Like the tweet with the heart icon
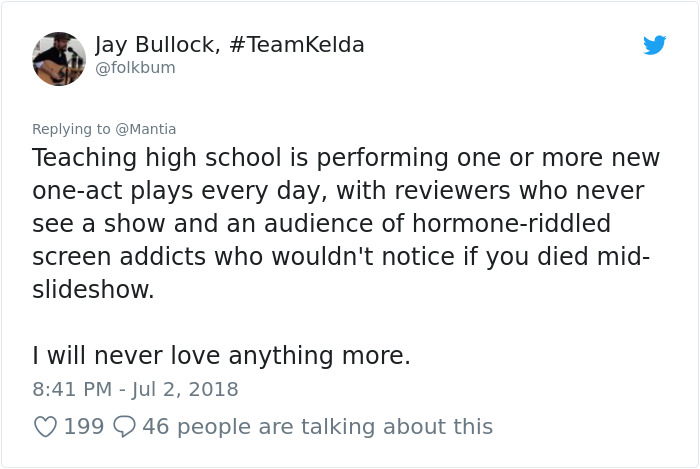The height and width of the screenshot is (469, 700). tap(45, 427)
